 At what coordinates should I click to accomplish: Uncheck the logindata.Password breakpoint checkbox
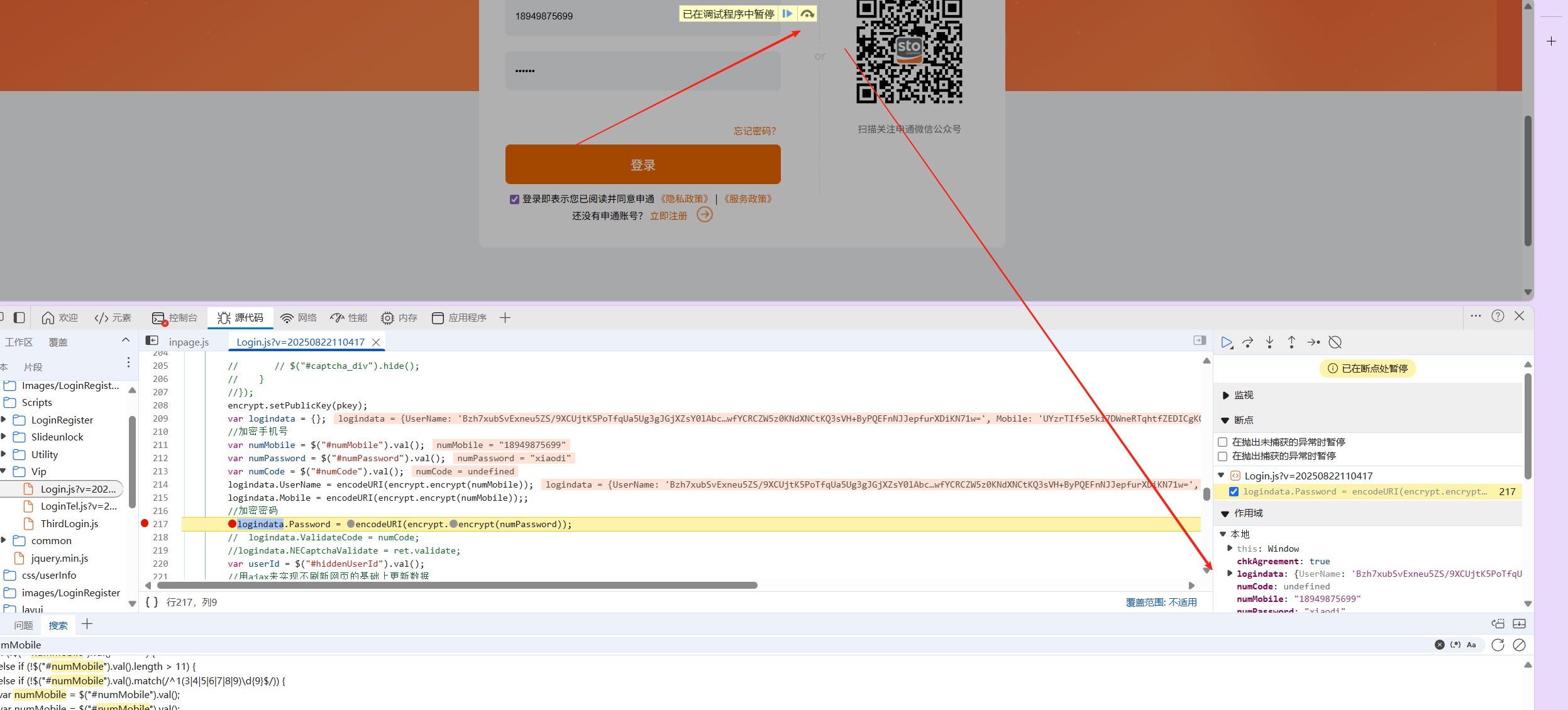tap(1234, 492)
